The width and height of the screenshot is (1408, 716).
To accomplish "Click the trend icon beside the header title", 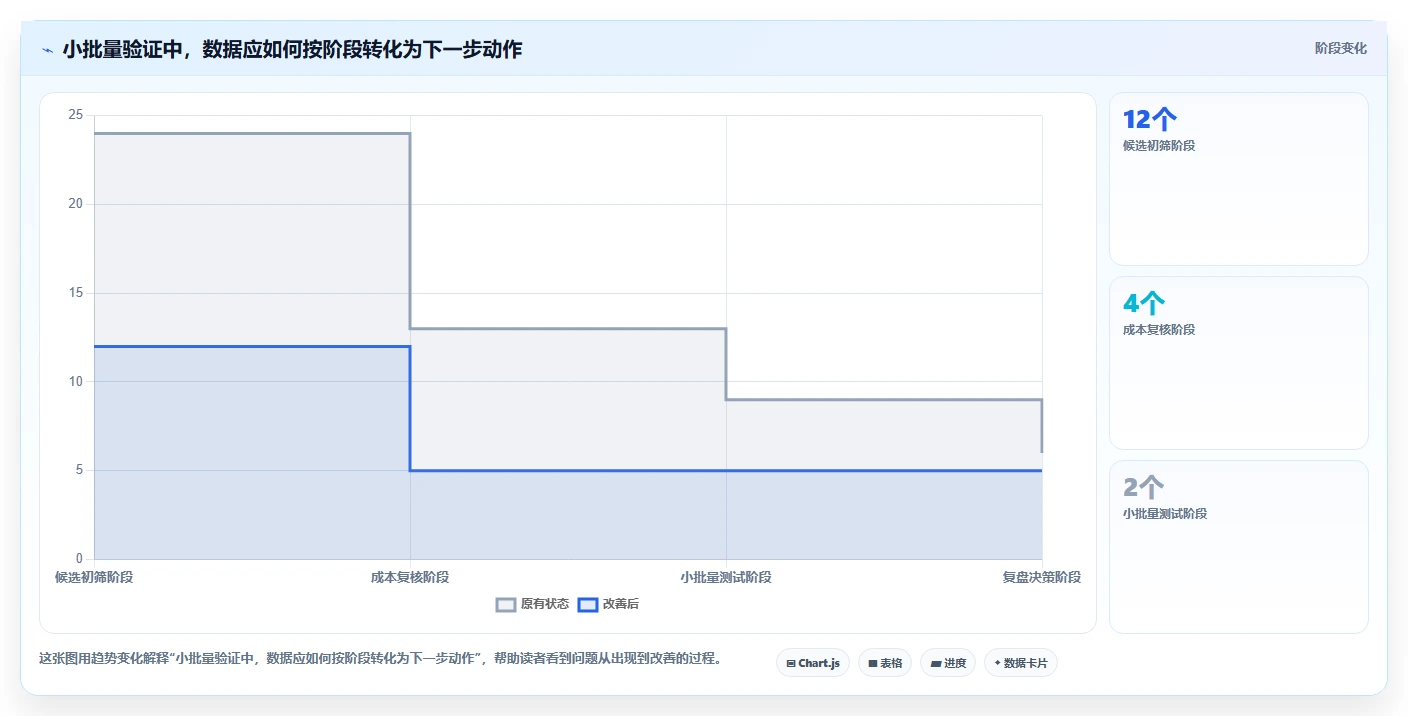I will pyautogui.click(x=47, y=50).
